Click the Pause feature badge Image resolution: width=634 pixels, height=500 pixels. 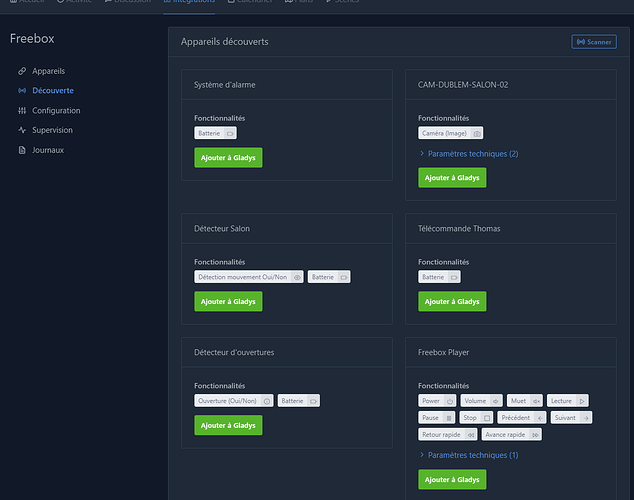click(437, 418)
